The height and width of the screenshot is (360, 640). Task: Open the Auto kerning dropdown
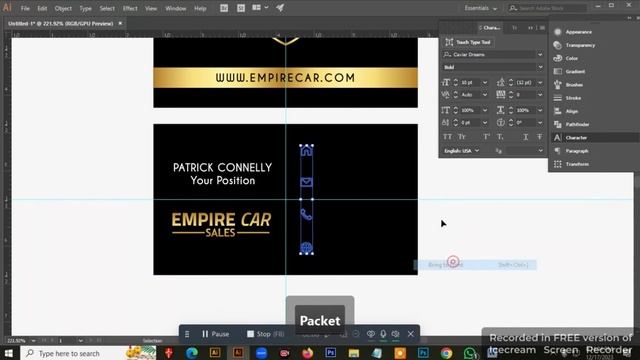[485, 95]
